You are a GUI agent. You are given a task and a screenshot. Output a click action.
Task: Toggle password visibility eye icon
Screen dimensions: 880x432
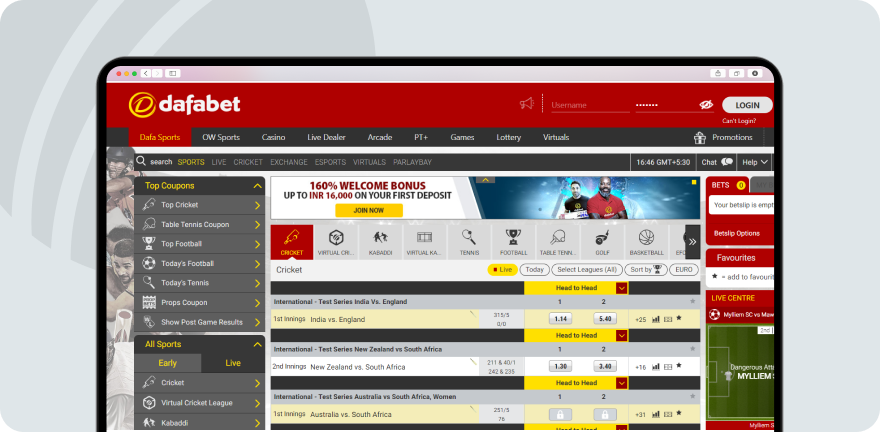705,105
